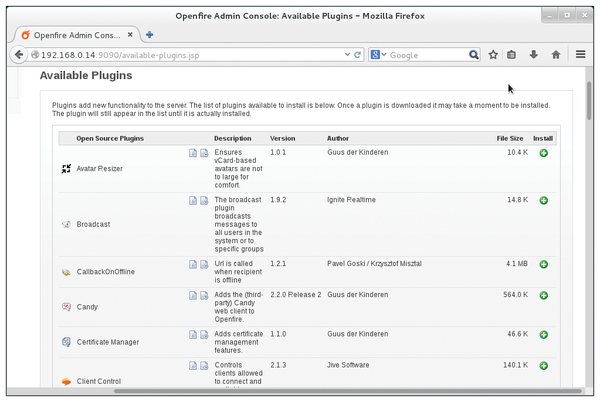Click the Available Plugins page heading
The height and width of the screenshot is (402, 600).
(x=86, y=75)
